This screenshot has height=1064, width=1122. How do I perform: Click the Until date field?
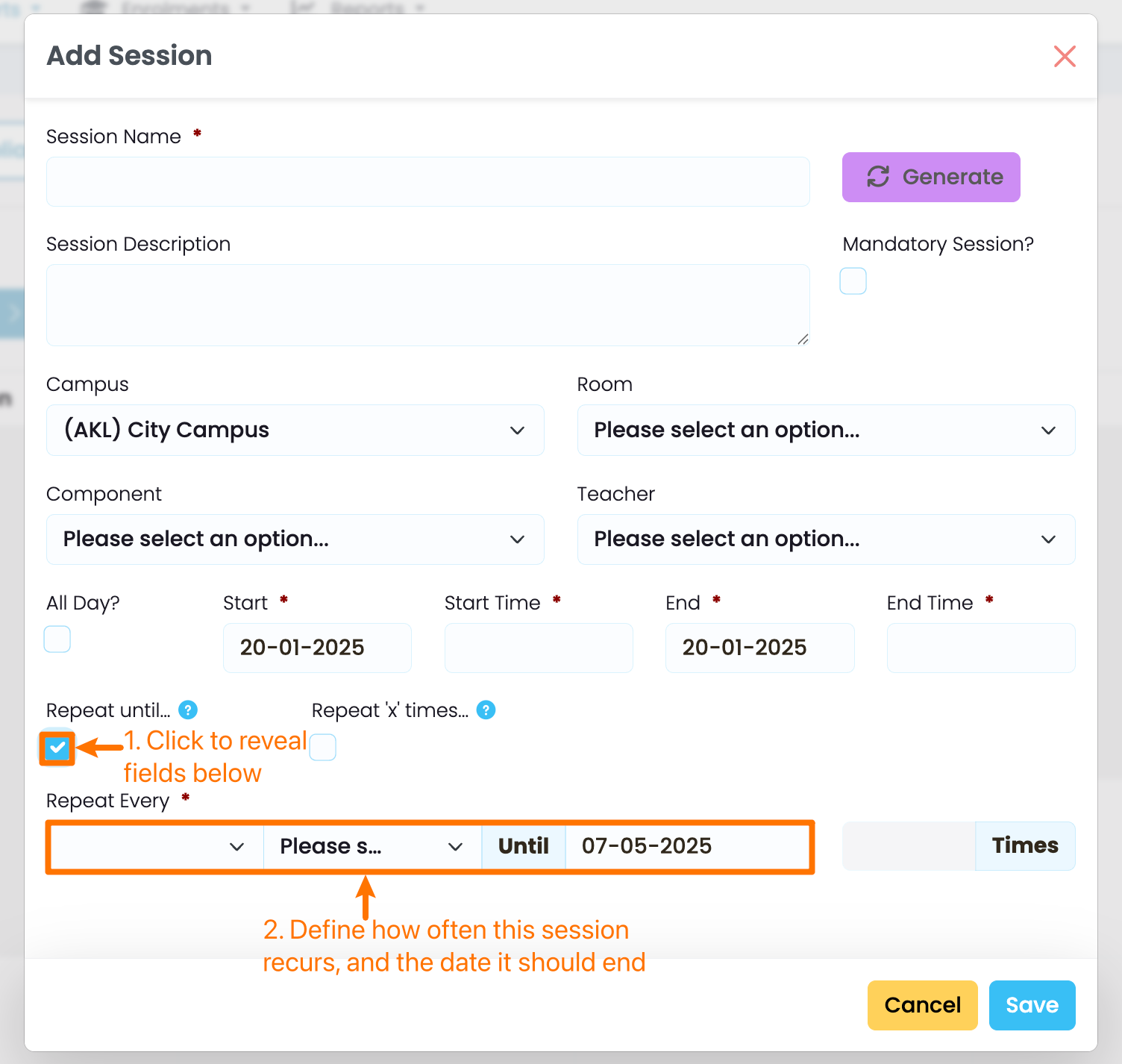(686, 847)
